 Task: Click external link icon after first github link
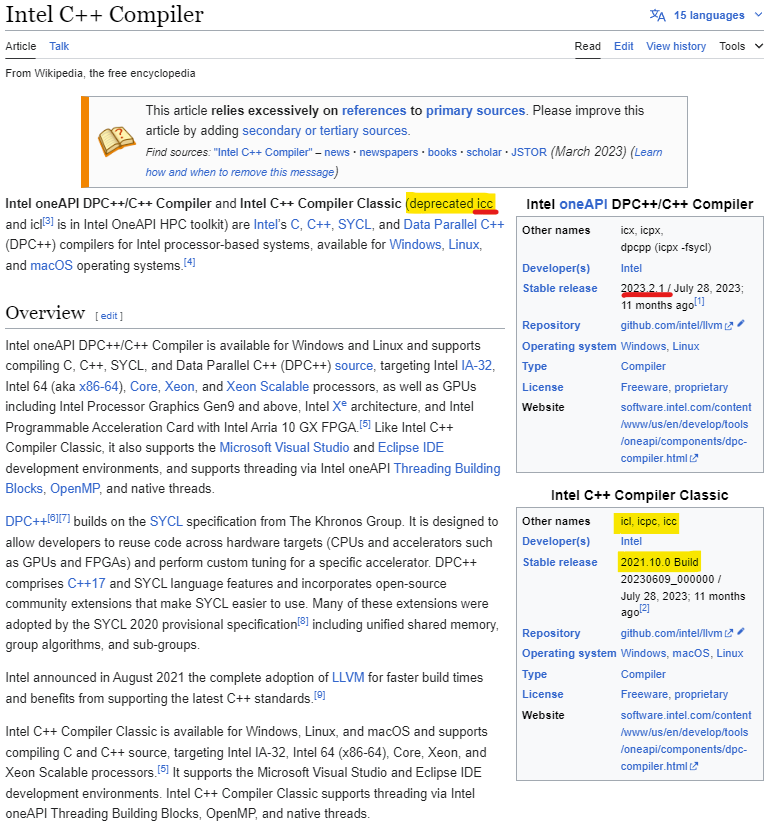tap(729, 326)
